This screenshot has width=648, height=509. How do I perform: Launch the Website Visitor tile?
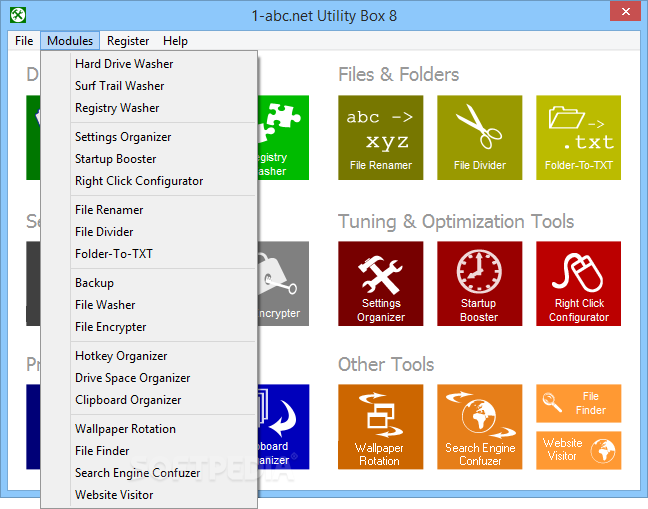pyautogui.click(x=578, y=450)
